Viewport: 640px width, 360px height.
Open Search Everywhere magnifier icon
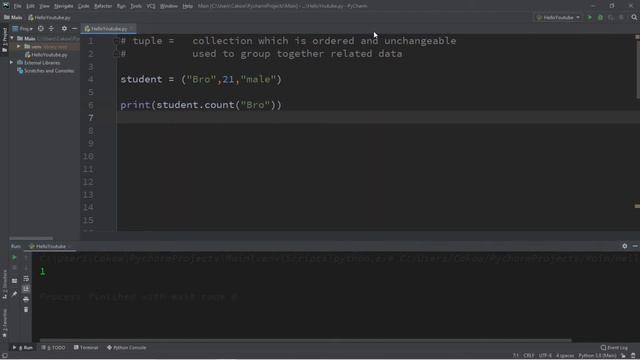(634, 18)
